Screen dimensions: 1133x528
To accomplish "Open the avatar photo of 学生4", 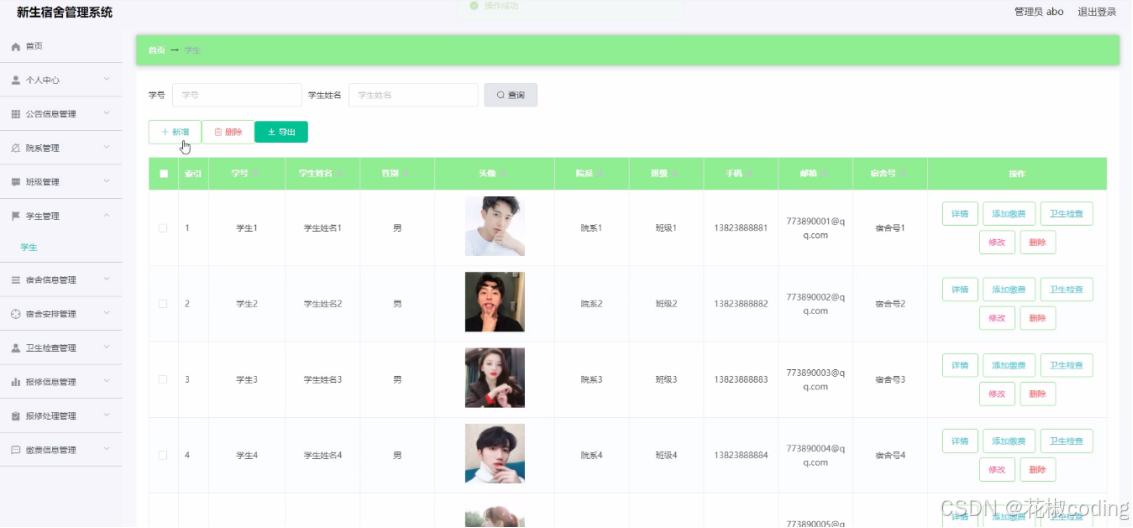I will [x=495, y=454].
